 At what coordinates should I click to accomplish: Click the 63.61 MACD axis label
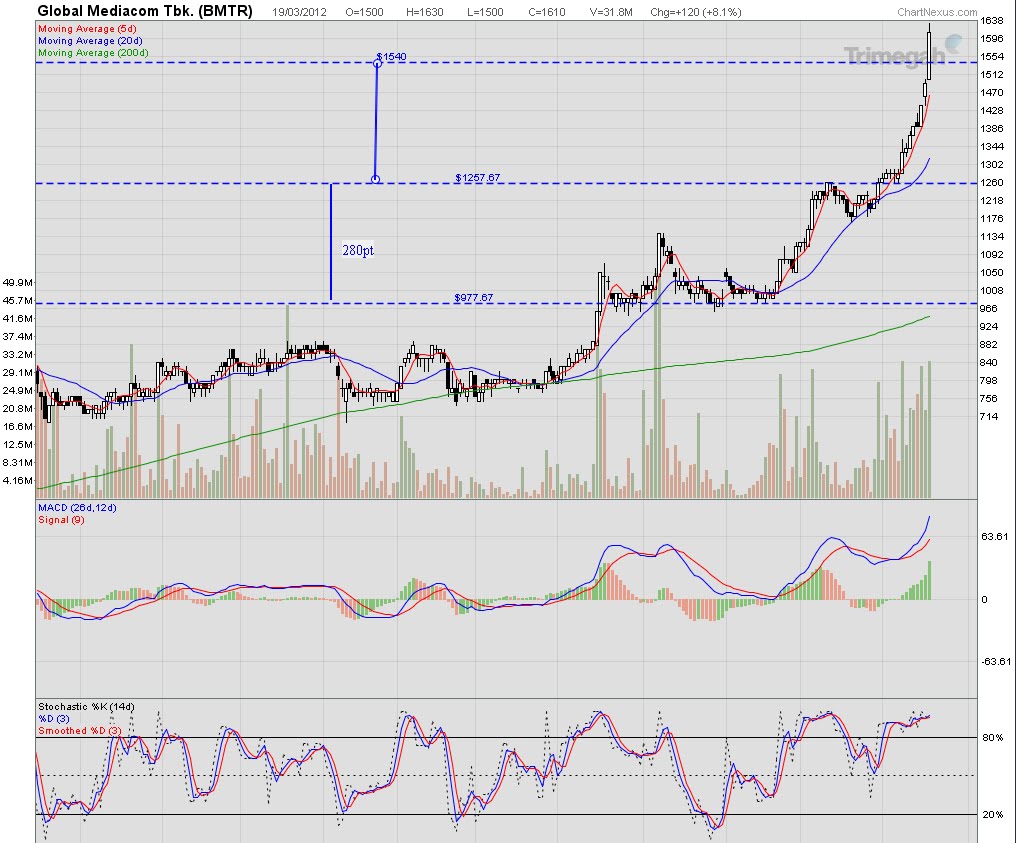tap(995, 537)
